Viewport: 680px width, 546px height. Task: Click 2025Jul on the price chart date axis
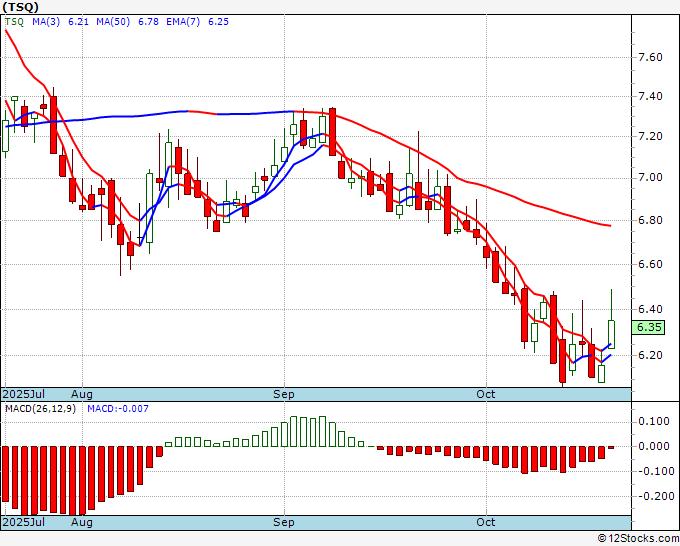point(24,394)
